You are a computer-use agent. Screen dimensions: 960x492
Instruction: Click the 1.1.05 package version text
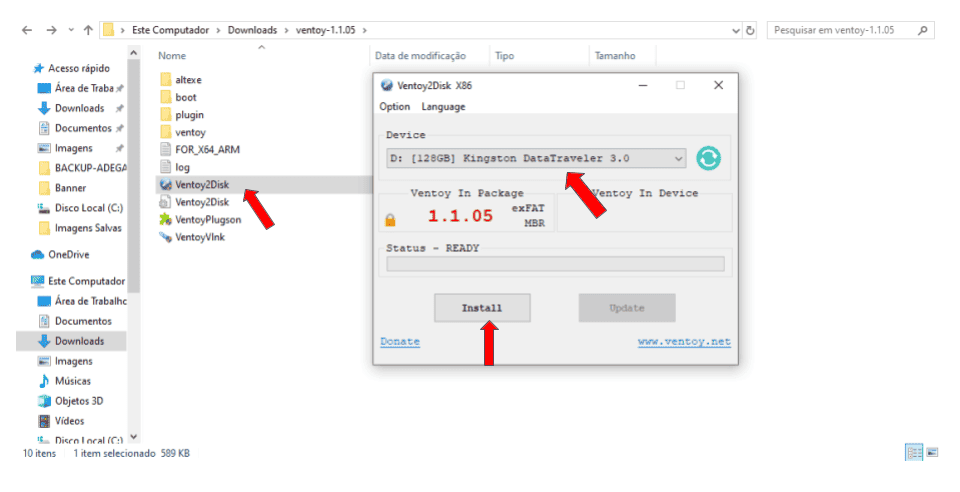(460, 216)
